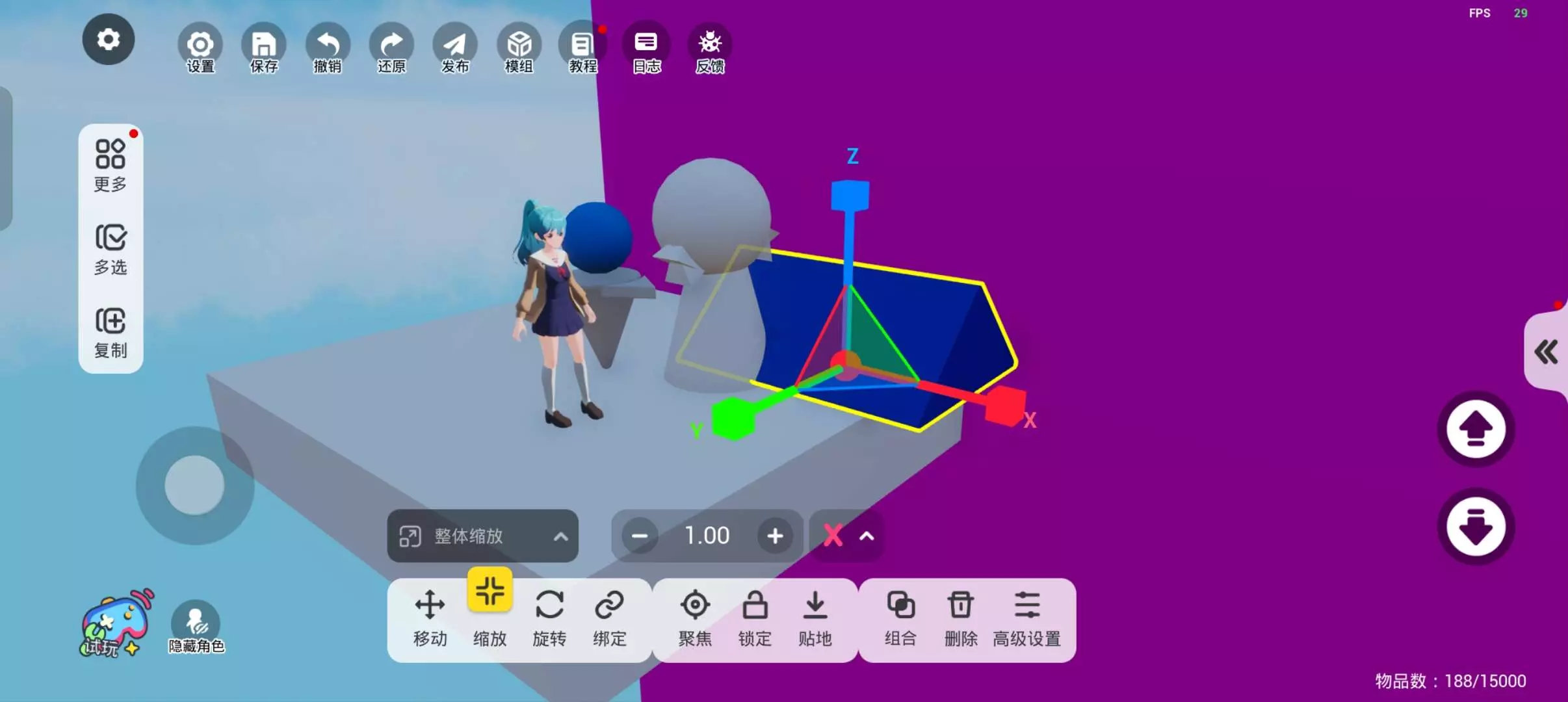Click the blue Z axis gizmo handle
1568x702 pixels.
(850, 196)
